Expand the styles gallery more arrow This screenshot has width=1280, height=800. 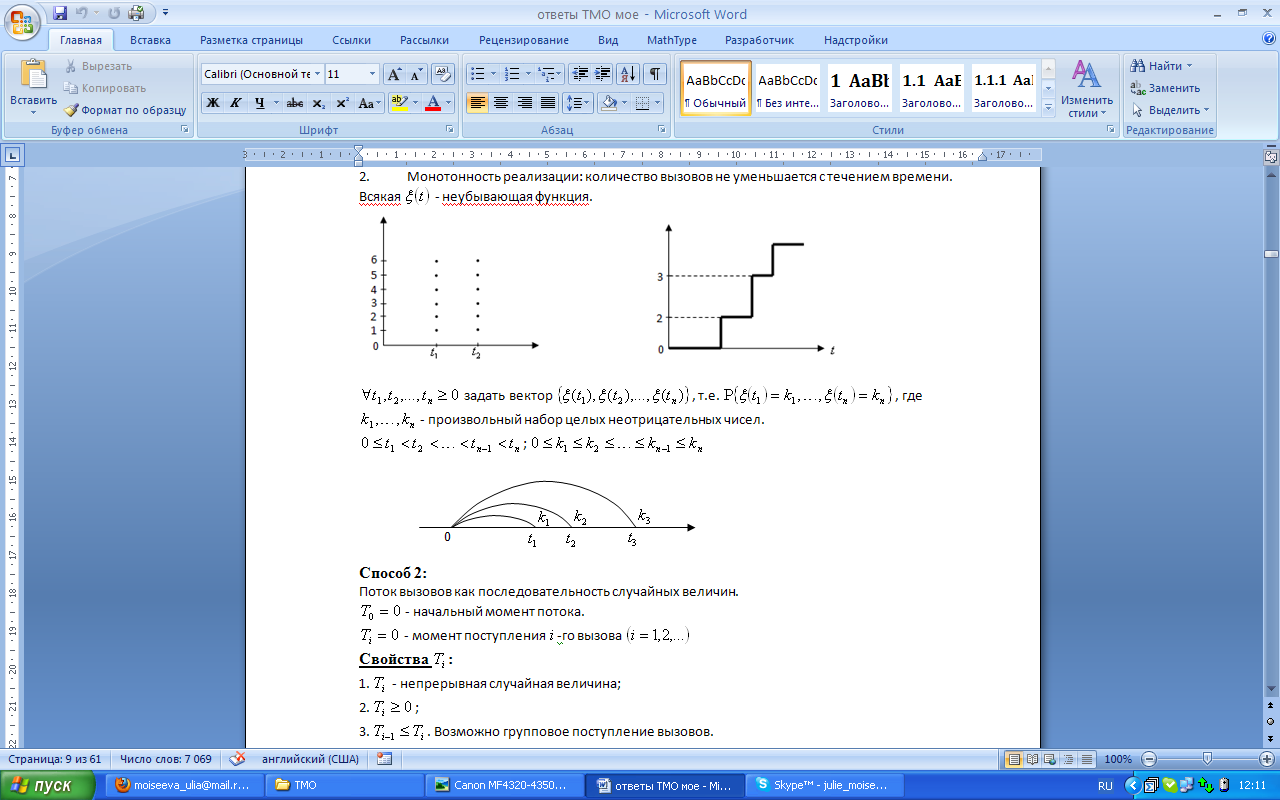pyautogui.click(x=1048, y=106)
